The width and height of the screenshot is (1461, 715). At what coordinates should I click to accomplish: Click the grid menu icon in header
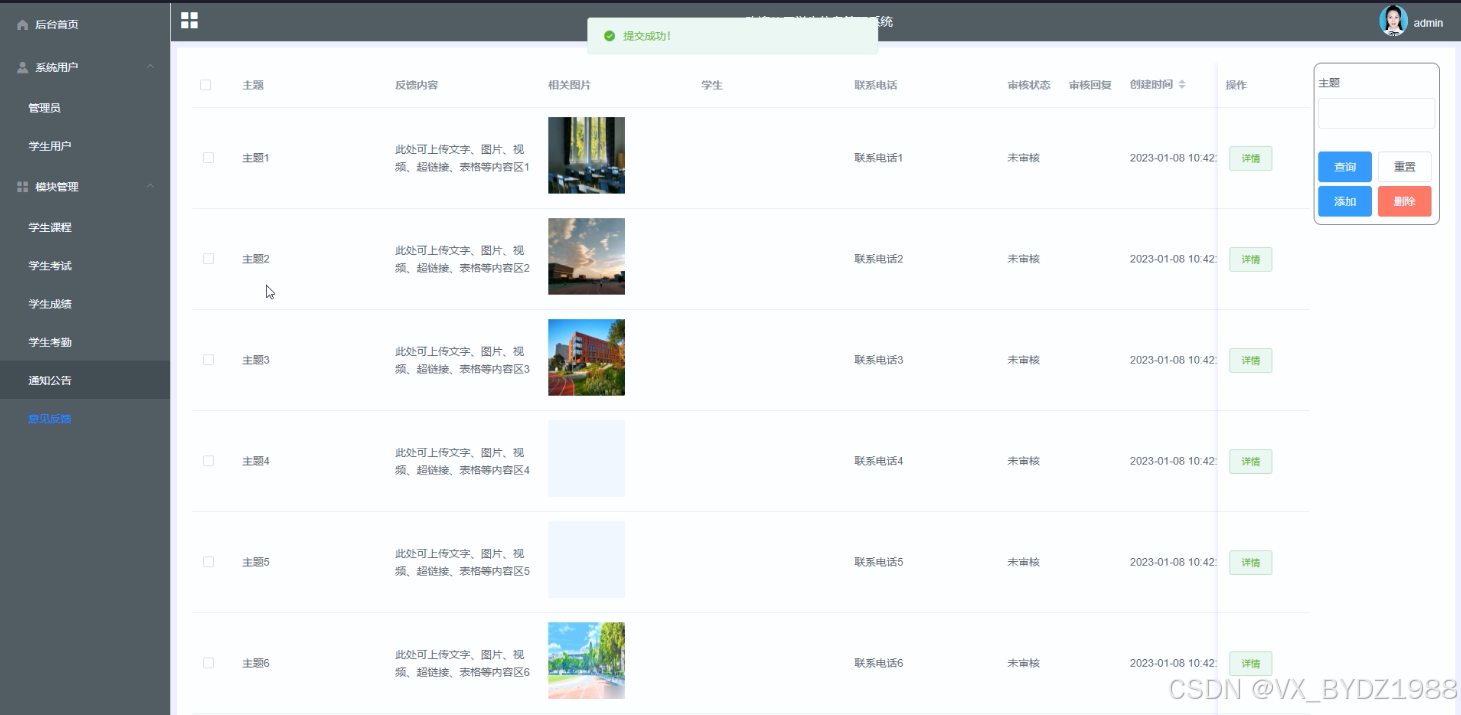click(189, 20)
